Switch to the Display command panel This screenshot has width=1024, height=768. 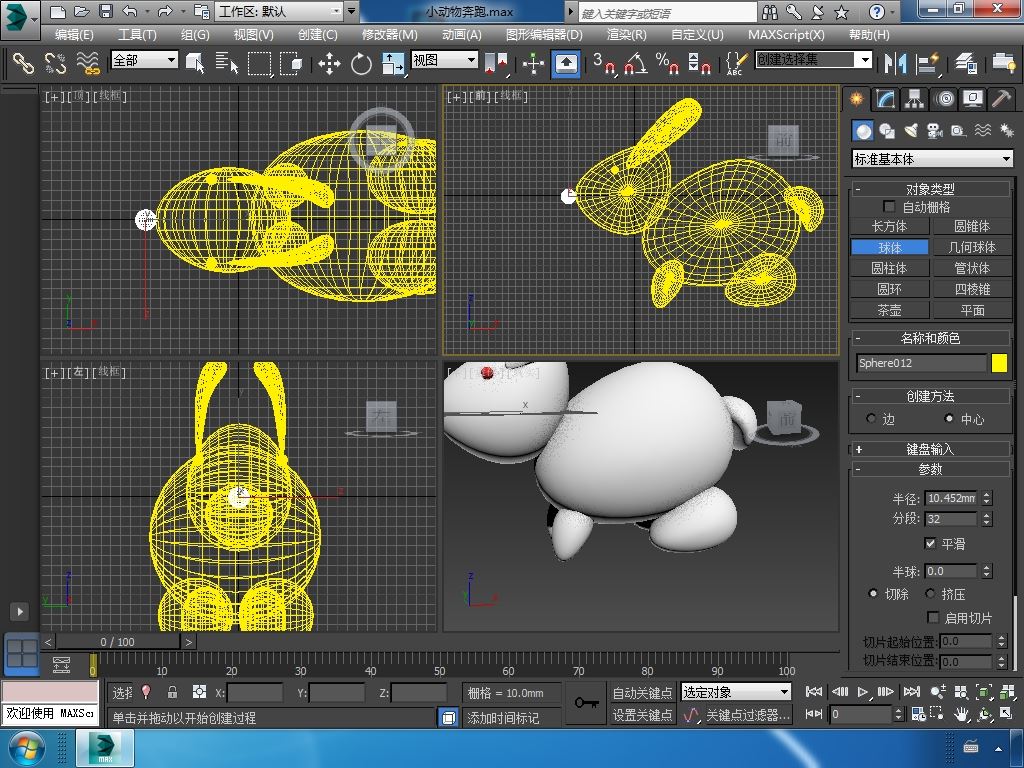point(973,99)
